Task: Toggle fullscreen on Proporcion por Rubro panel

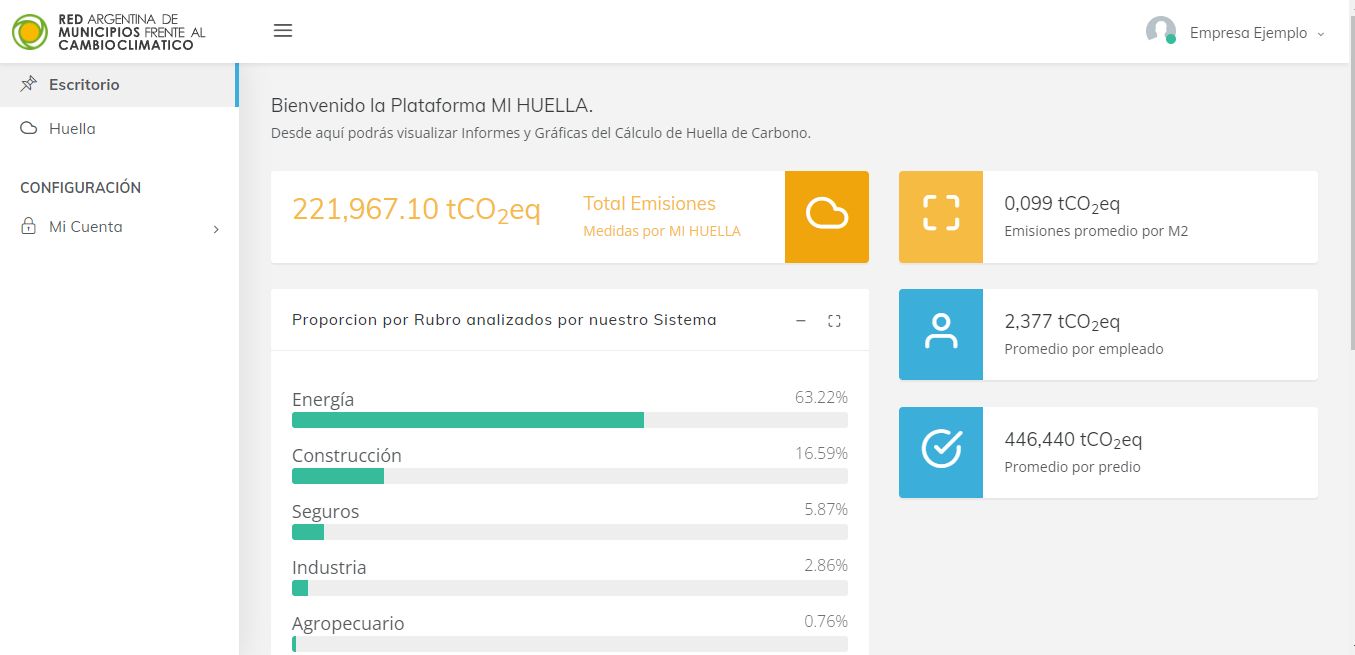Action: coord(834,321)
